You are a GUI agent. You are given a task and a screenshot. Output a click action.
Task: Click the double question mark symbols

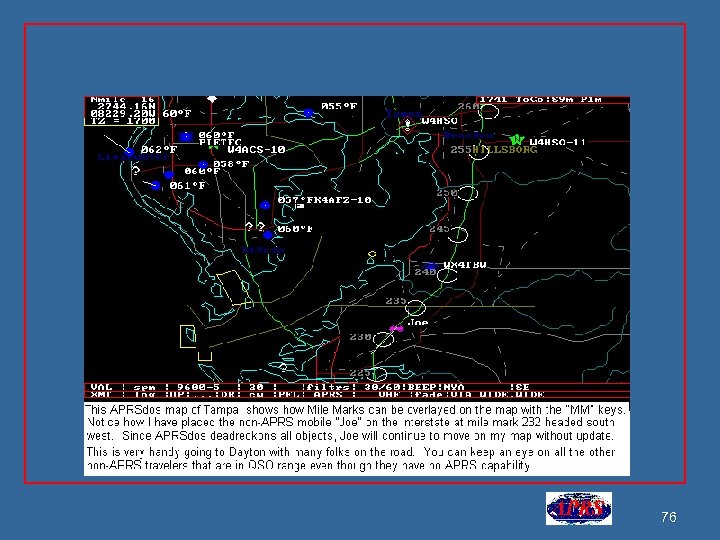[x=255, y=226]
